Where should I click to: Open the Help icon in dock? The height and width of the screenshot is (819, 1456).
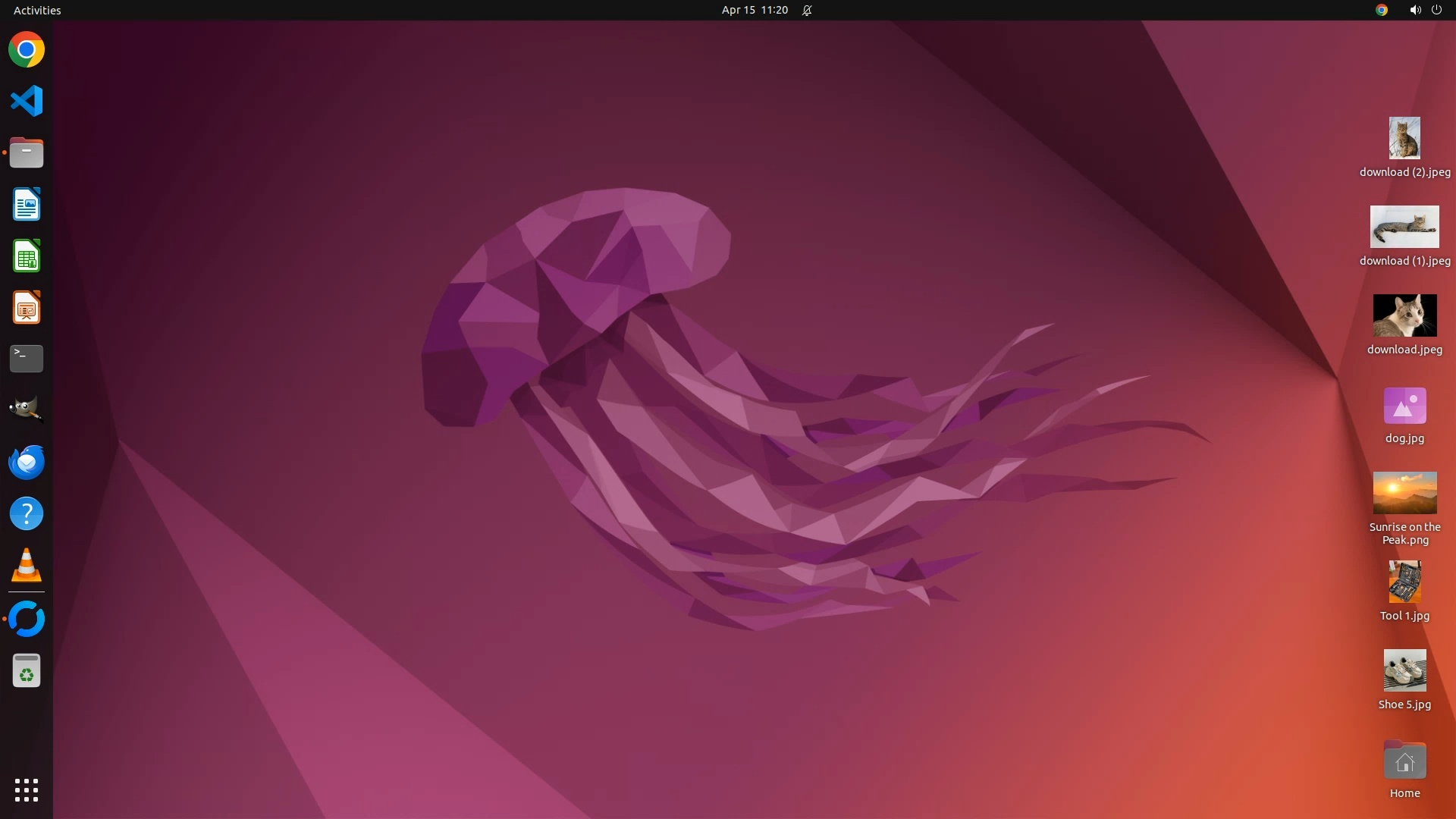(27, 514)
